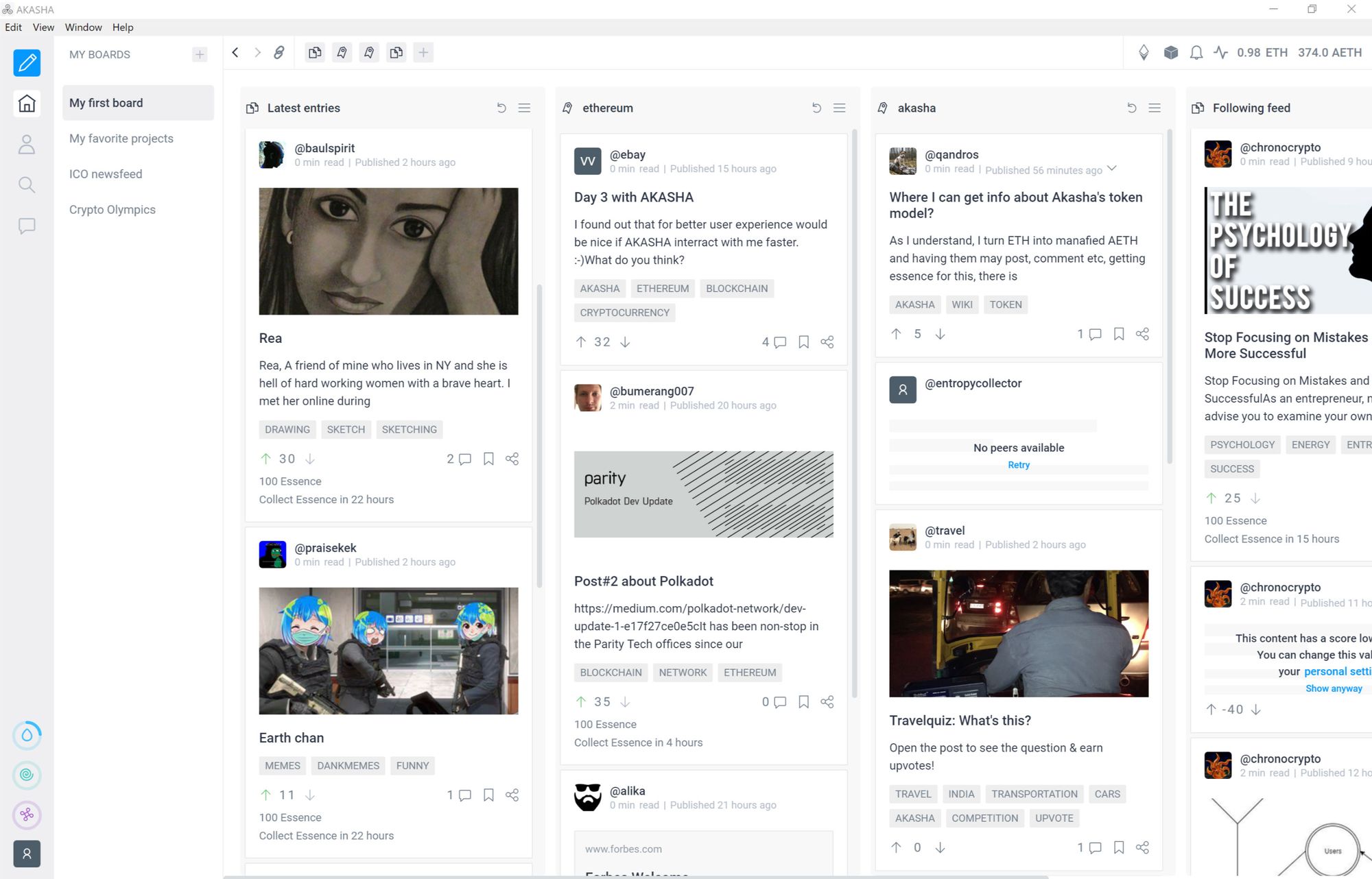
Task: Click the Latest entries column scrollbar
Action: (539, 435)
